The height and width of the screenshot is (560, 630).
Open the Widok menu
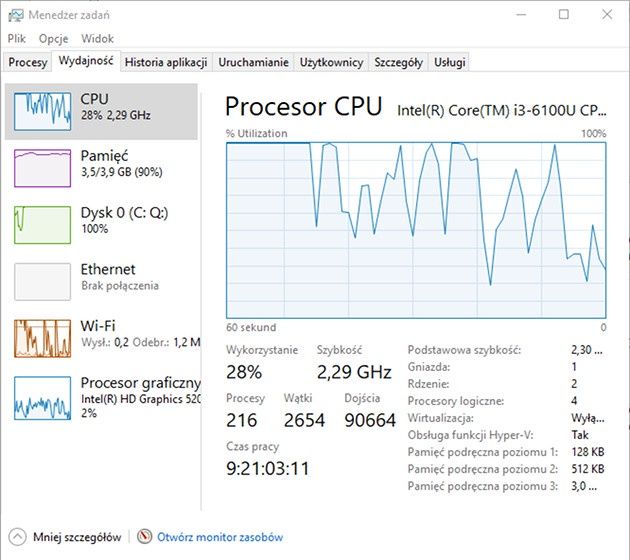tap(97, 39)
